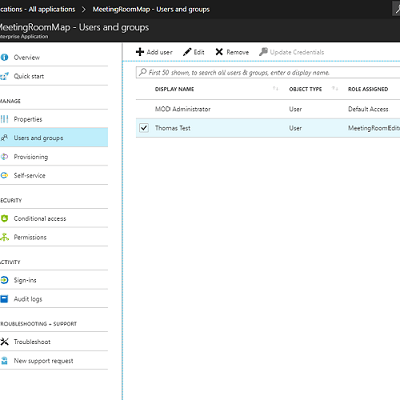The image size is (400, 400).
Task: Sort by Object Type arrows
Action: (335, 89)
